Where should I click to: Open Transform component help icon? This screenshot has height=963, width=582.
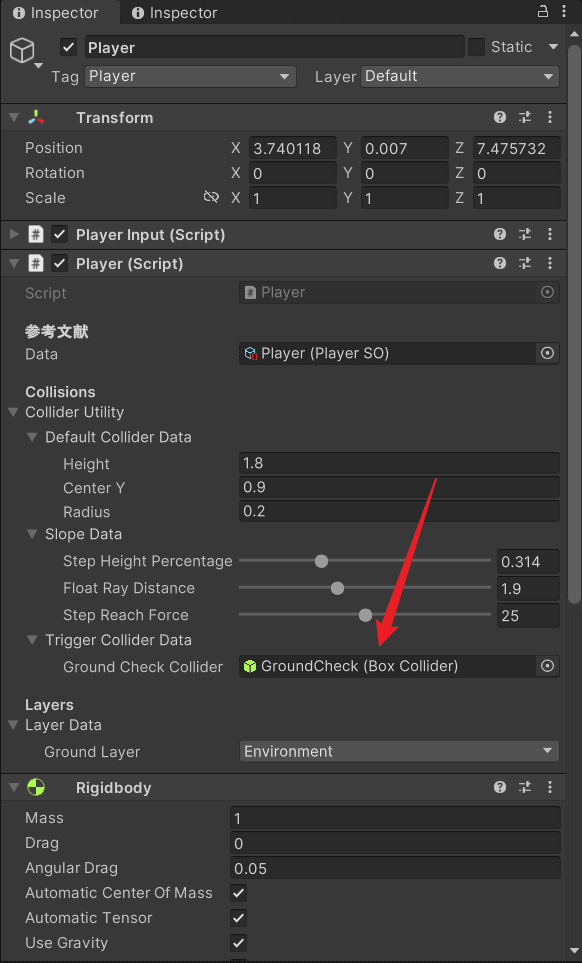[500, 117]
